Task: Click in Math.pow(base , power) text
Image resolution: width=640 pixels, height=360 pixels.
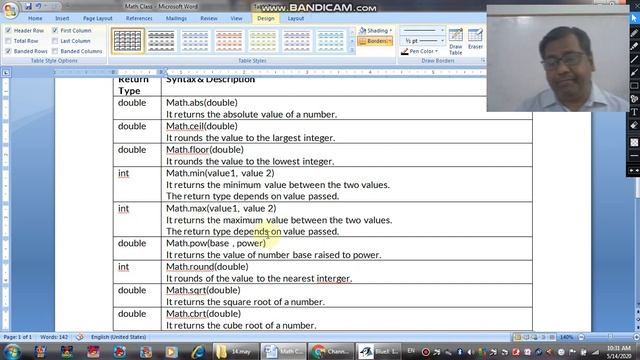Action: click(x=216, y=243)
